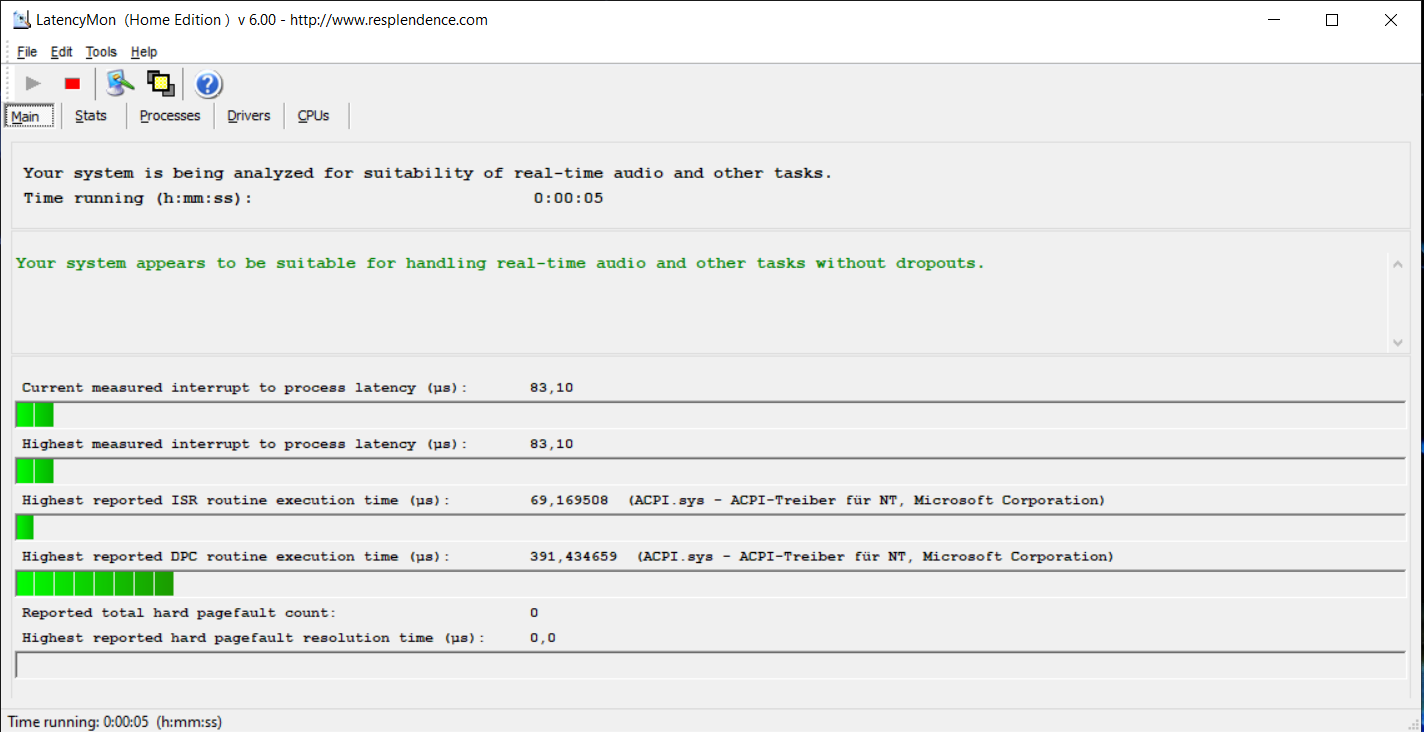Image resolution: width=1424 pixels, height=732 pixels.
Task: Click the LatencyMon icon in the title bar
Action: [x=21, y=20]
